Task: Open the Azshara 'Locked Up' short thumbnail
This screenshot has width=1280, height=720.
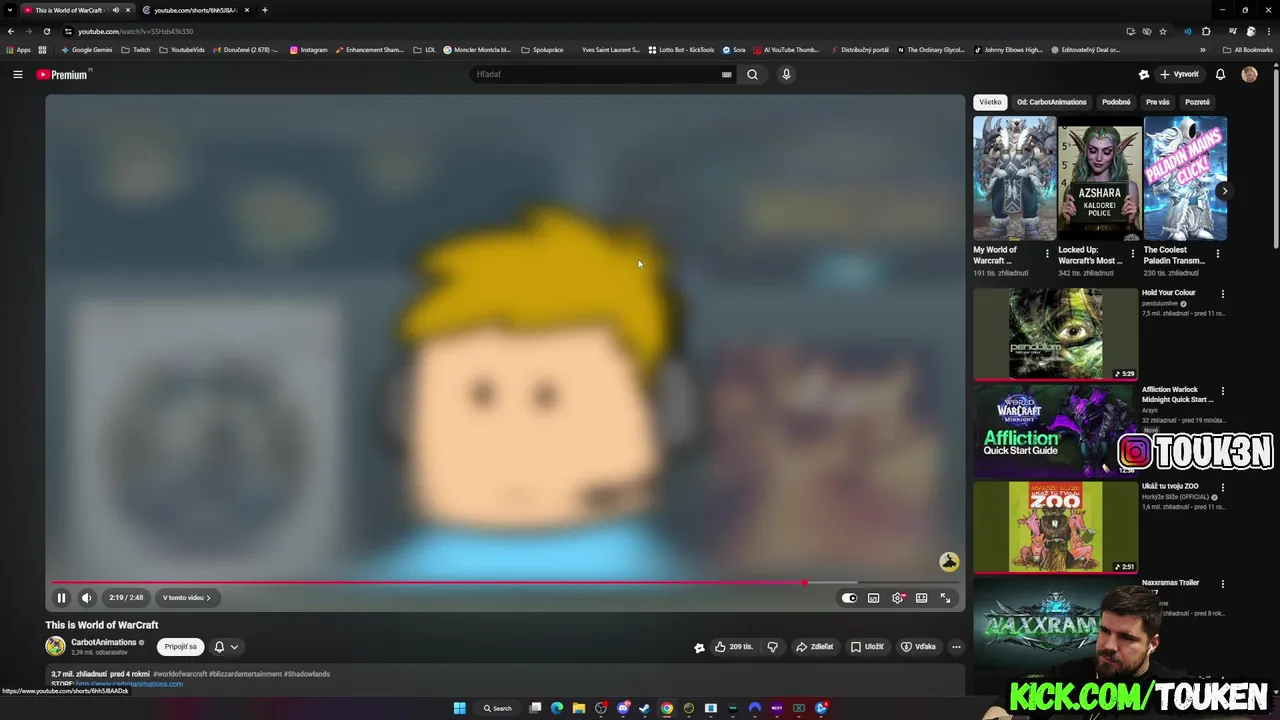Action: point(1099,178)
